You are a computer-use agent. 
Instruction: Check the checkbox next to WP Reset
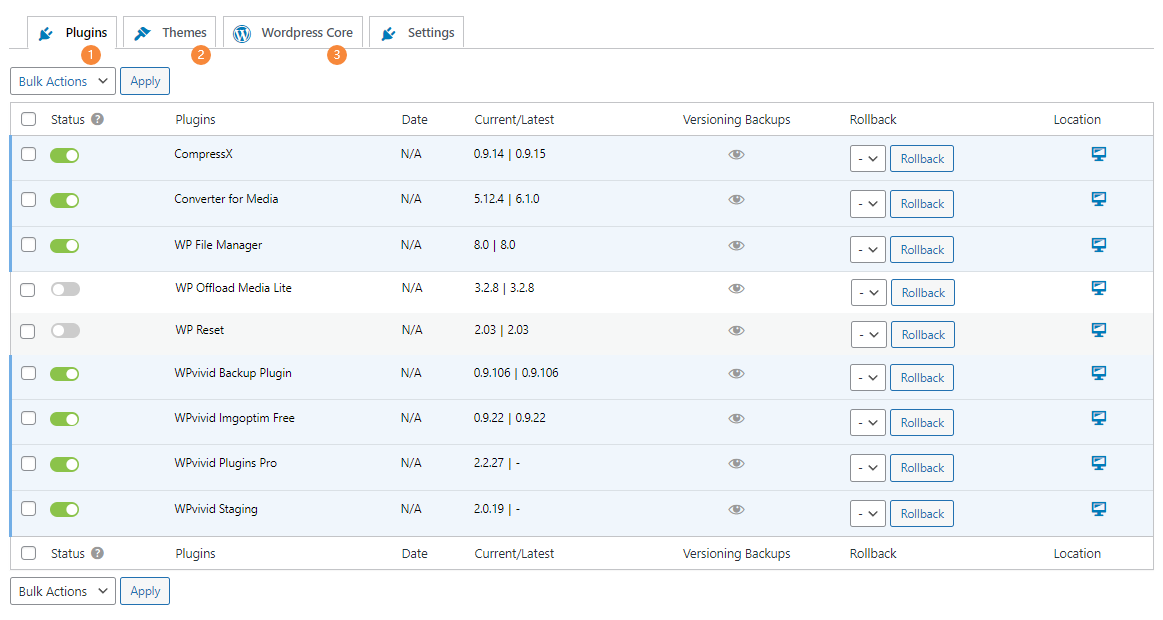(28, 330)
